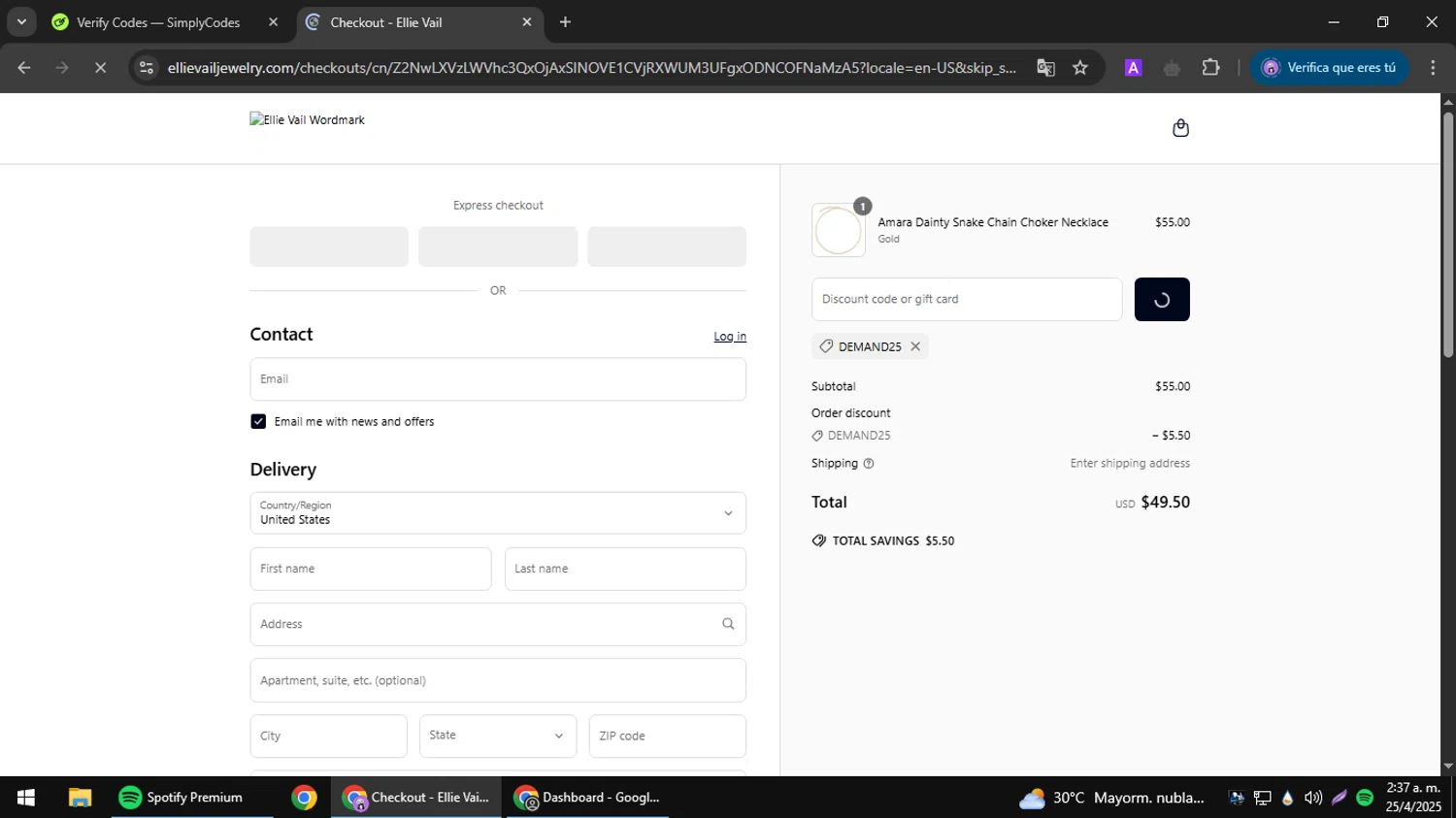Click the discount Apply button spinner
This screenshot has height=818, width=1456.
click(x=1162, y=300)
